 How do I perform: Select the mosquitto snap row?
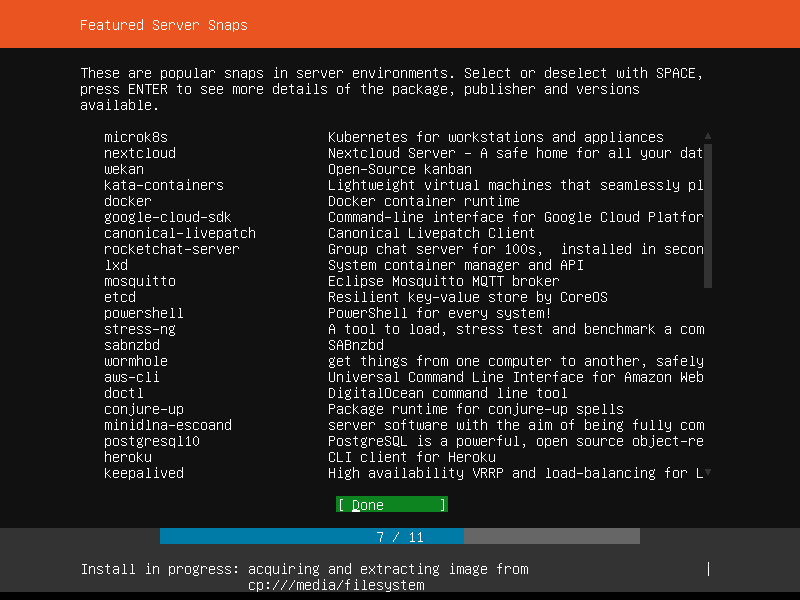click(391, 281)
